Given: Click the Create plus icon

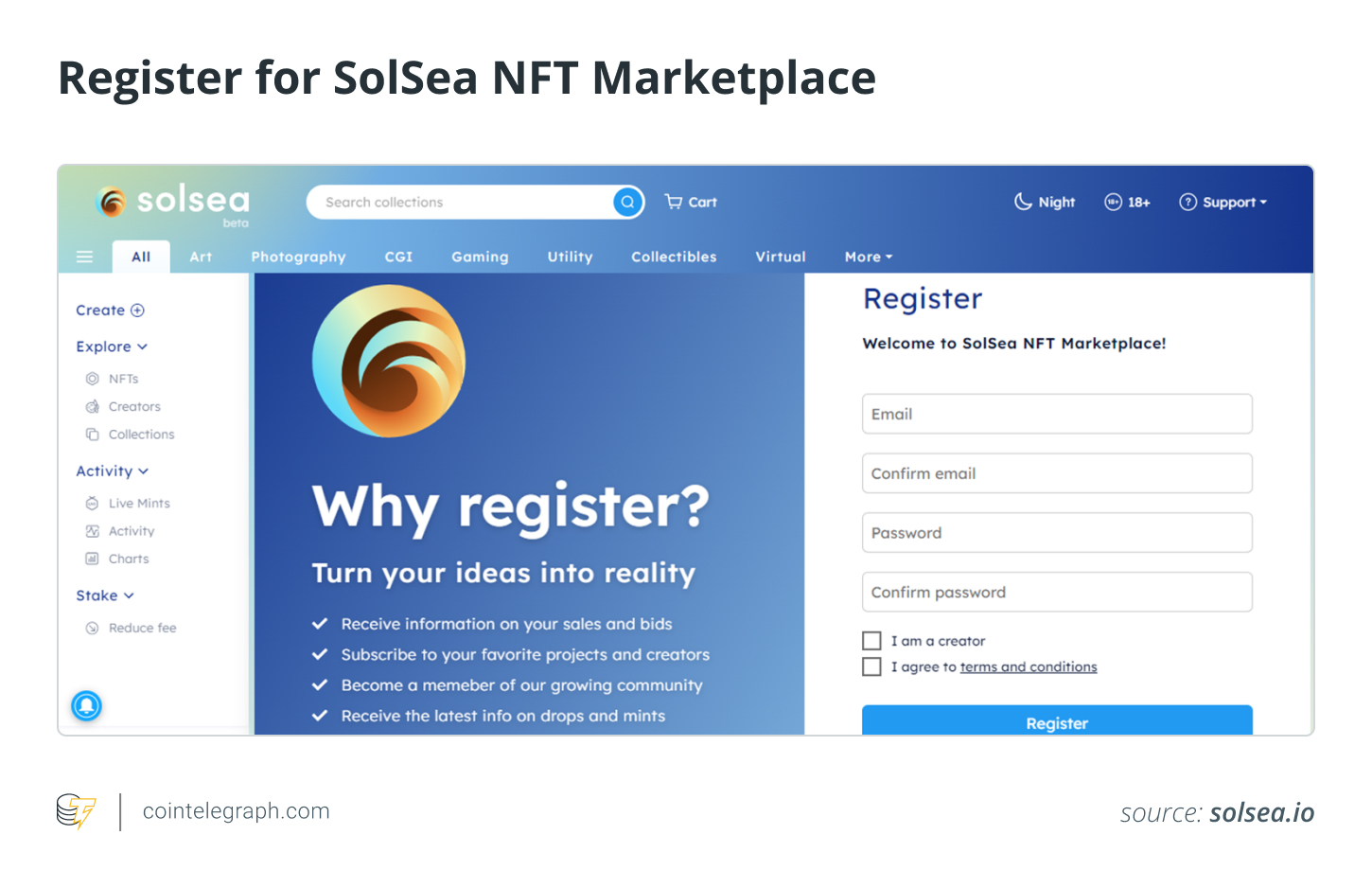Looking at the screenshot, I should (x=137, y=311).
